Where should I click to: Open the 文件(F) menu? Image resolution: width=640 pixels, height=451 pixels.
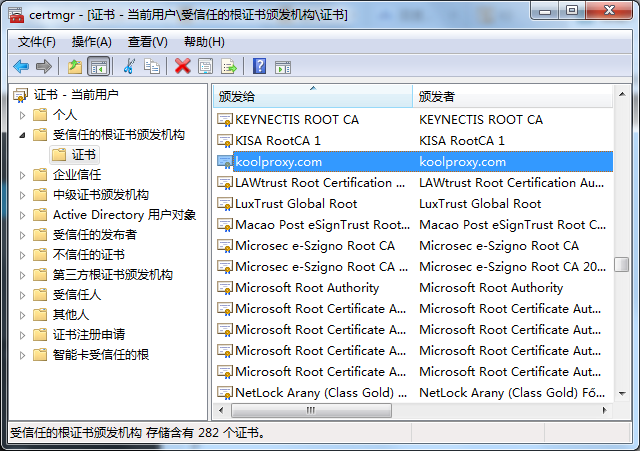point(37,42)
